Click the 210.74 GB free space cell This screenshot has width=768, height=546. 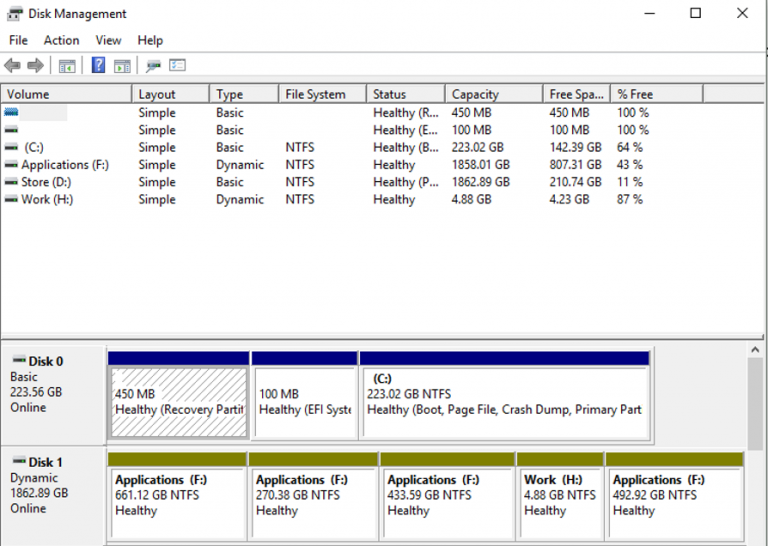(x=575, y=182)
